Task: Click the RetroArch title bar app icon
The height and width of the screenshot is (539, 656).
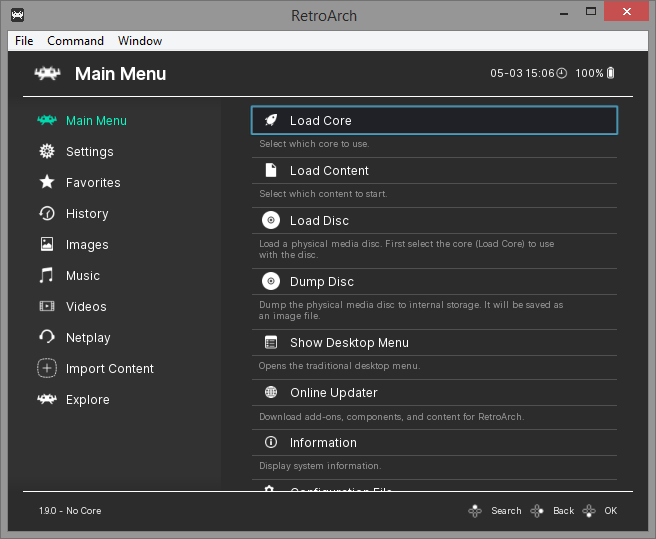Action: pyautogui.click(x=17, y=15)
